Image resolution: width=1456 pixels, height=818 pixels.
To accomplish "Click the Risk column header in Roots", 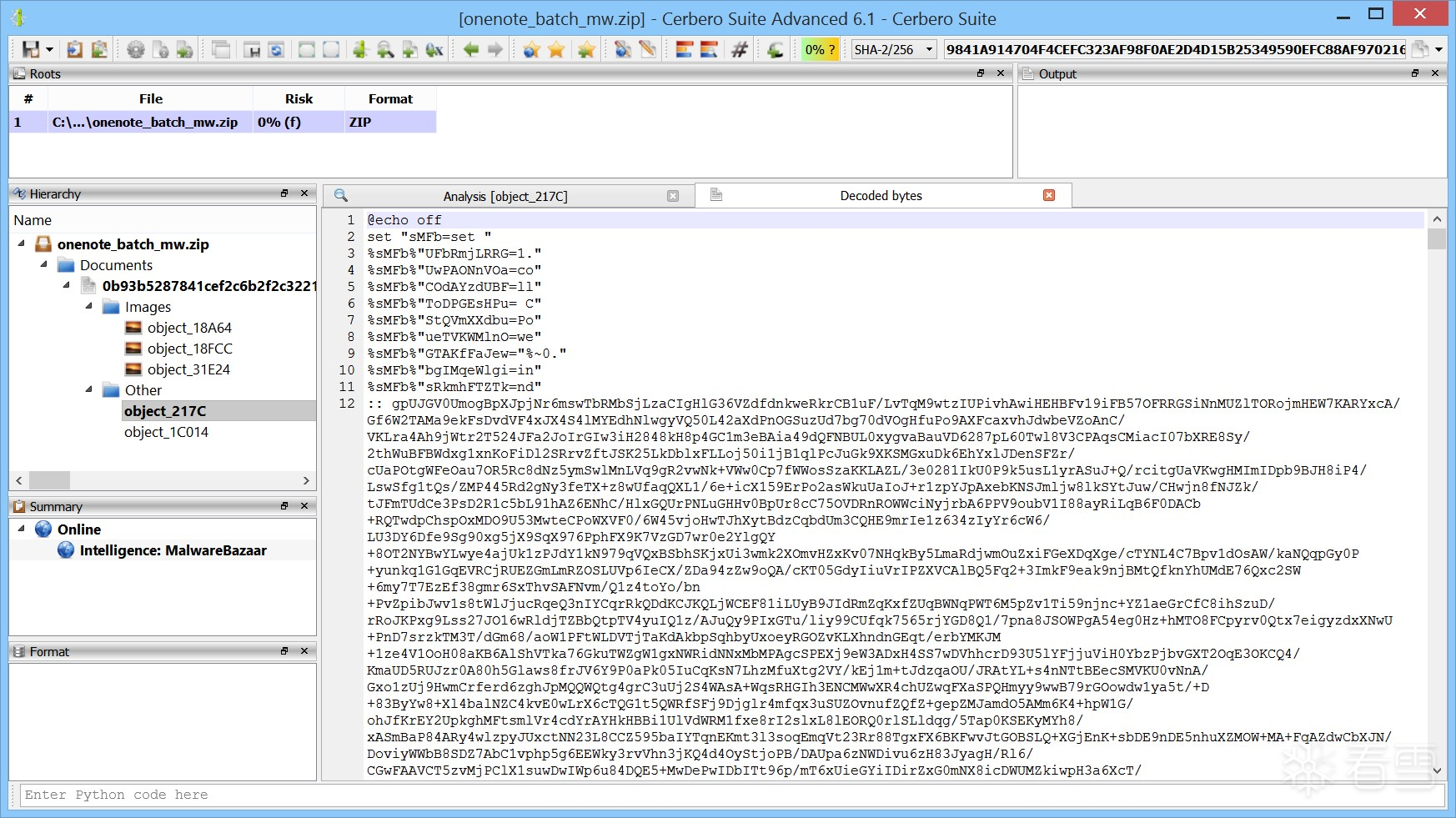I will 299,98.
